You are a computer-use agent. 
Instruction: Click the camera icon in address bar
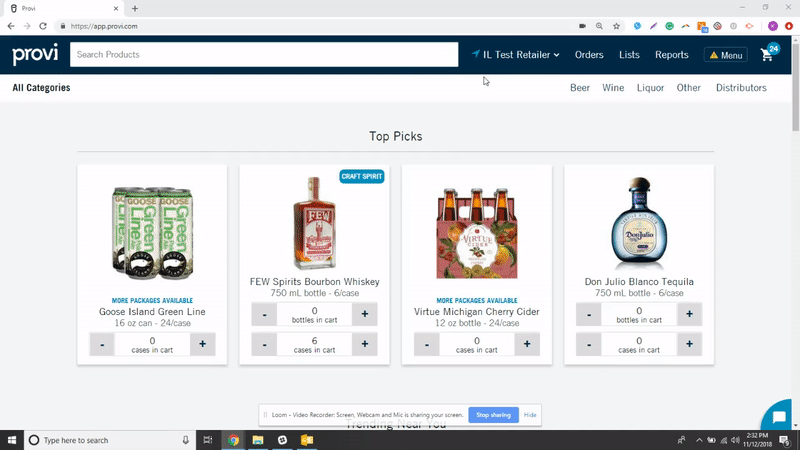pyautogui.click(x=582, y=26)
